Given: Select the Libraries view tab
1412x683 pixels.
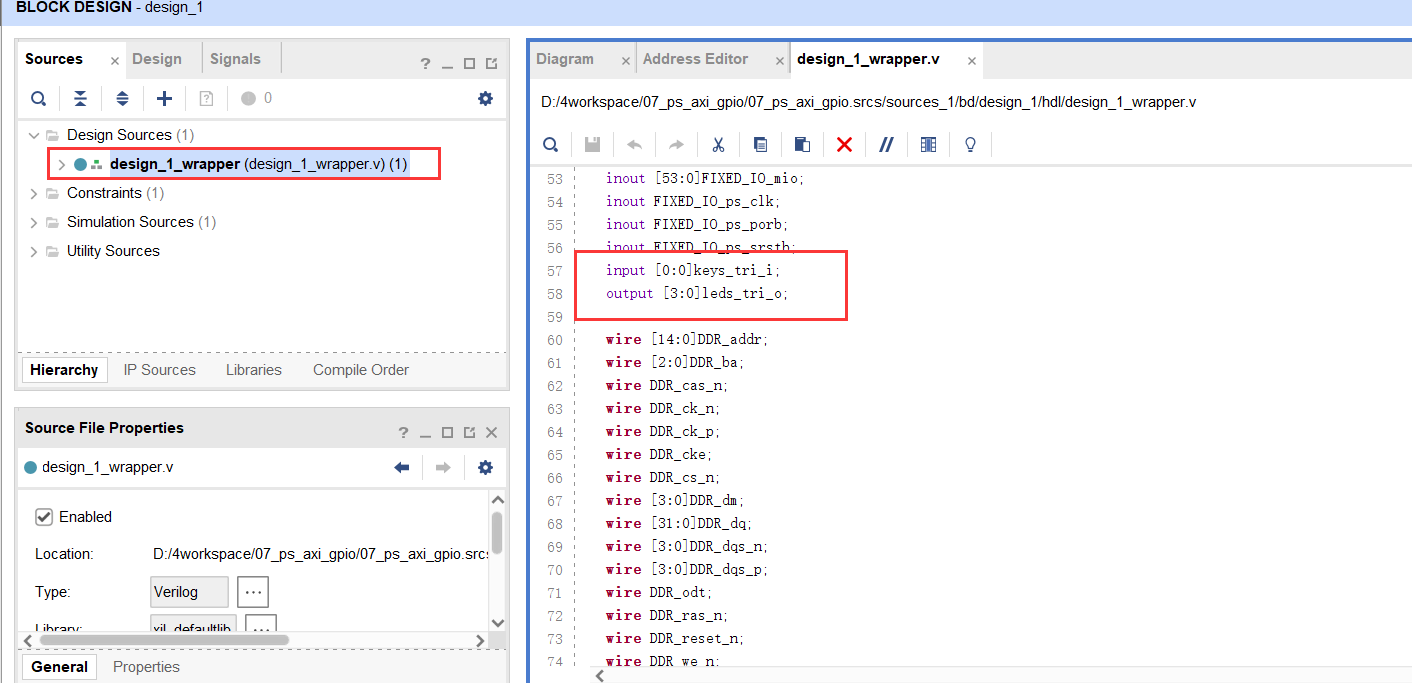Looking at the screenshot, I should tap(253, 370).
